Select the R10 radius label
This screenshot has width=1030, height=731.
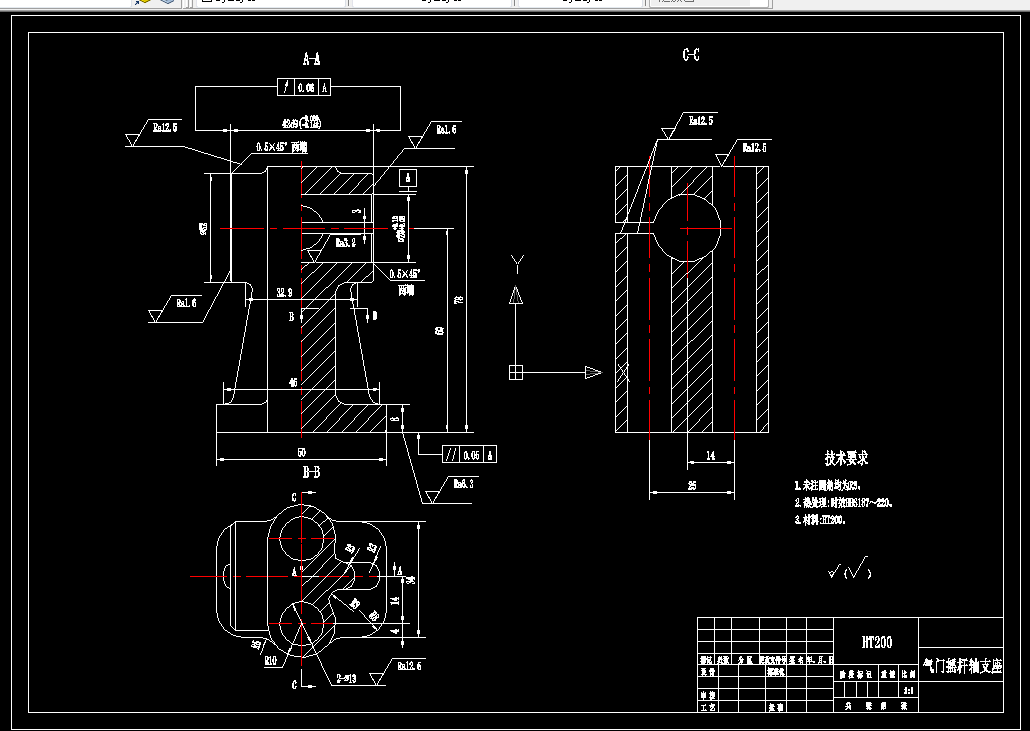point(271,661)
